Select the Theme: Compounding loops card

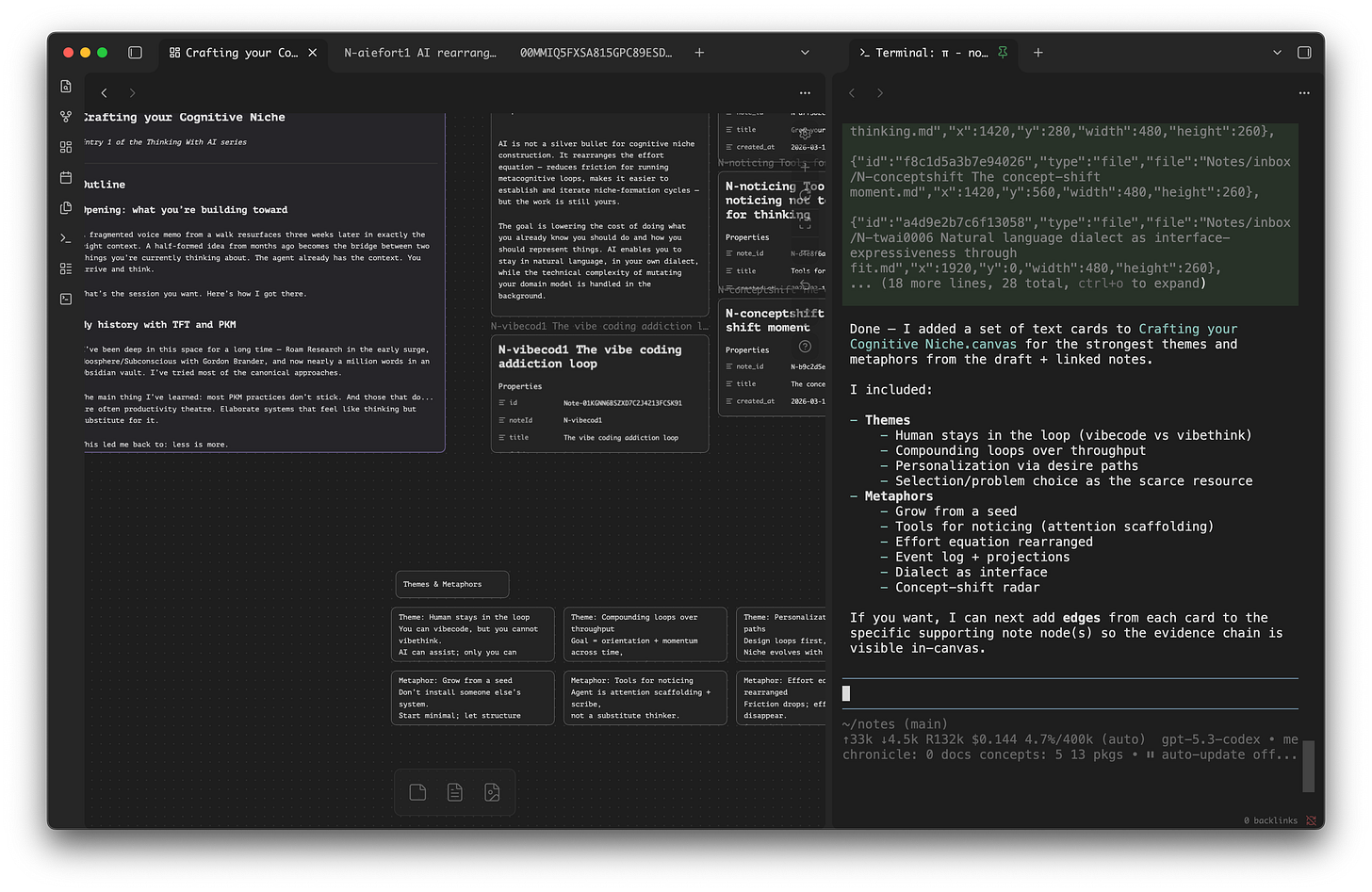tap(645, 634)
